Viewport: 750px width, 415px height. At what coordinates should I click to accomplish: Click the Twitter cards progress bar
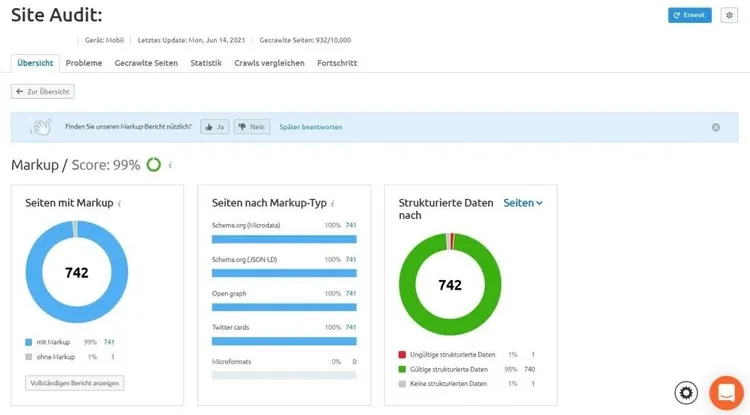point(284,341)
